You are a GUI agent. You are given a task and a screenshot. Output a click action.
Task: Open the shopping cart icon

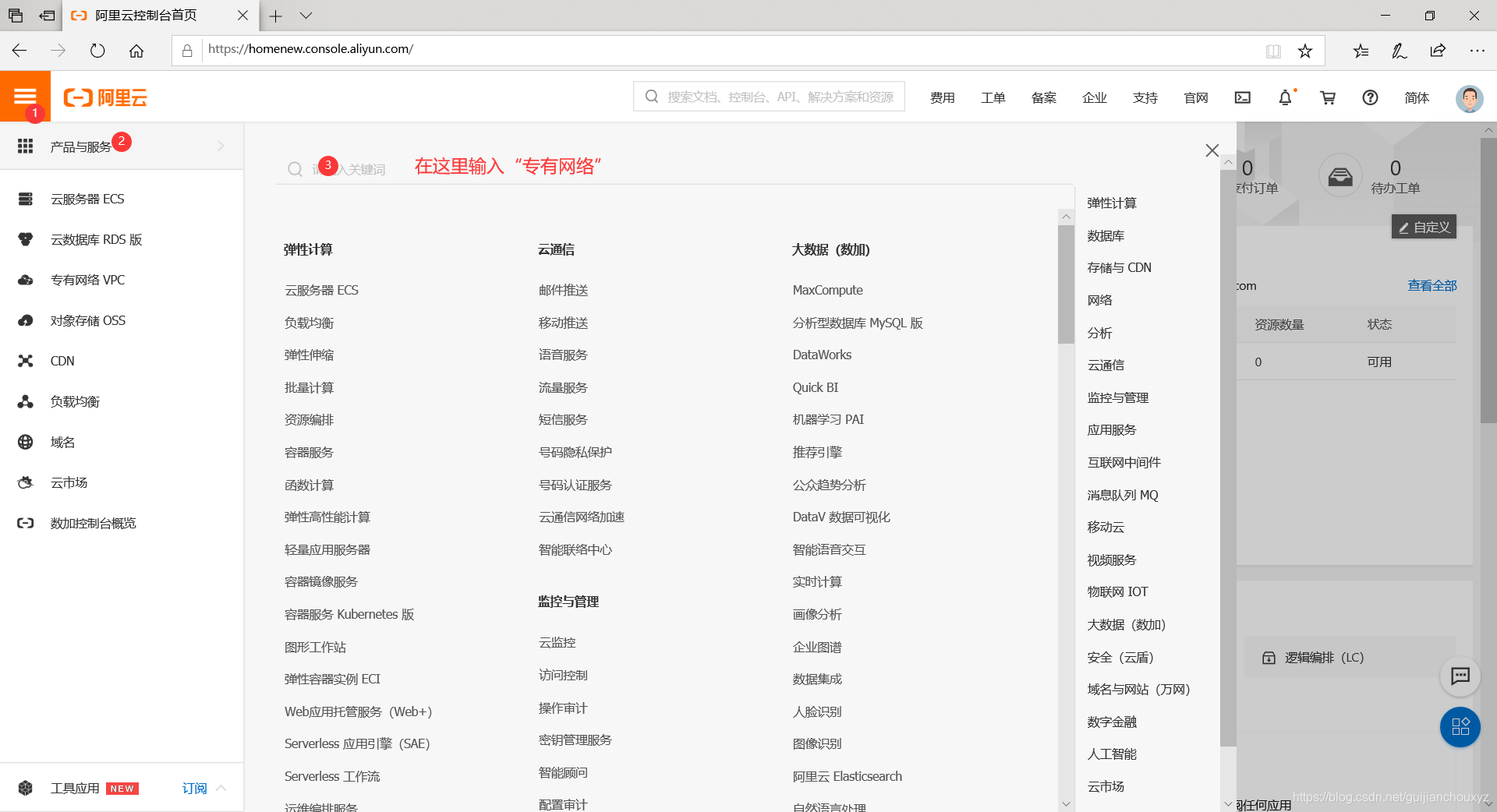point(1328,97)
